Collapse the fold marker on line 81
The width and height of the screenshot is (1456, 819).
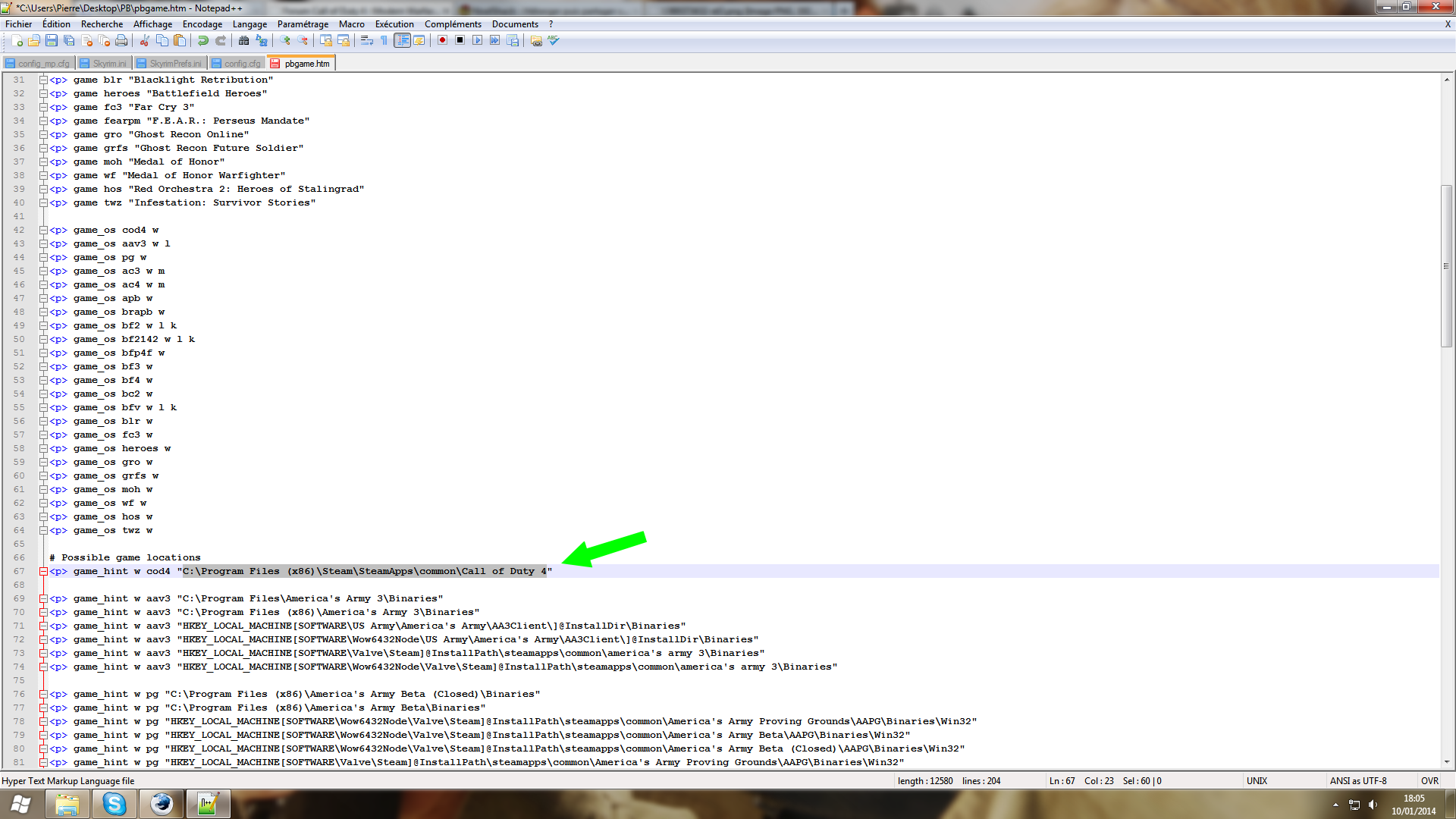pos(43,762)
